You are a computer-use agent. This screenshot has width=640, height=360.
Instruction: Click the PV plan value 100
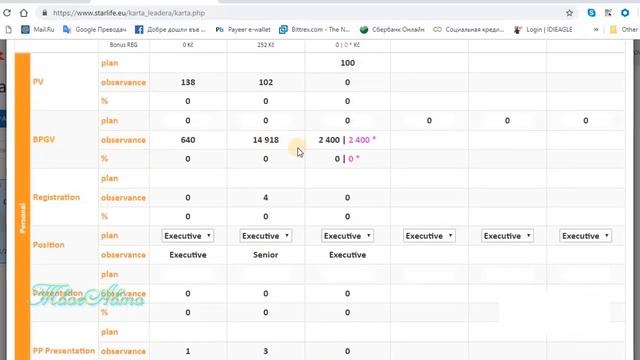tap(347, 63)
